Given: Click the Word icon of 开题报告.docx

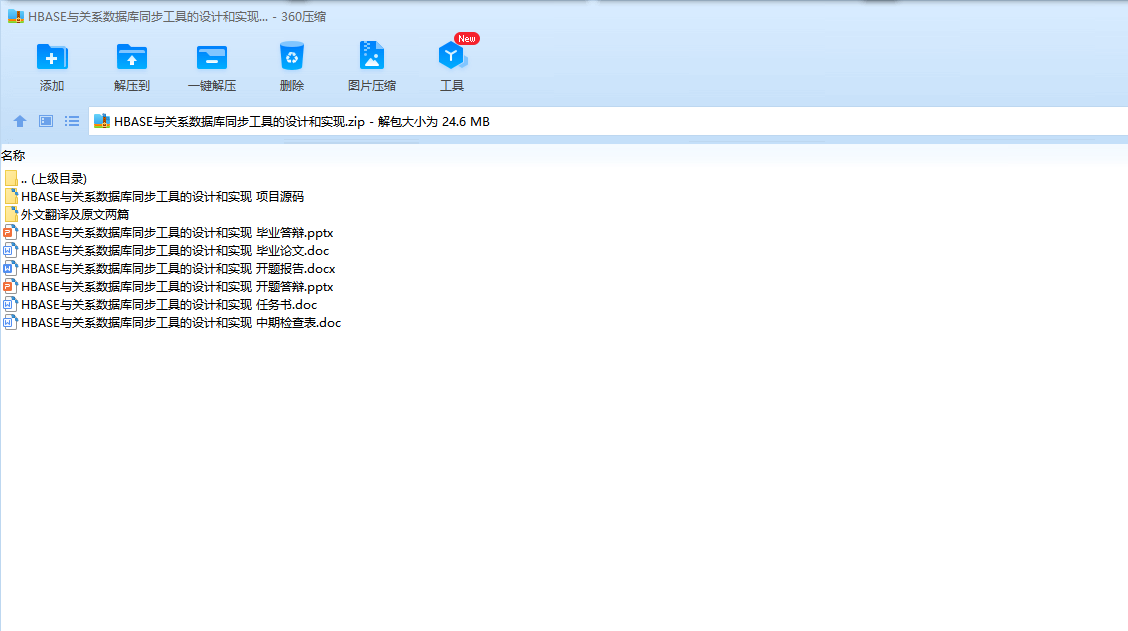Looking at the screenshot, I should pyautogui.click(x=10, y=268).
